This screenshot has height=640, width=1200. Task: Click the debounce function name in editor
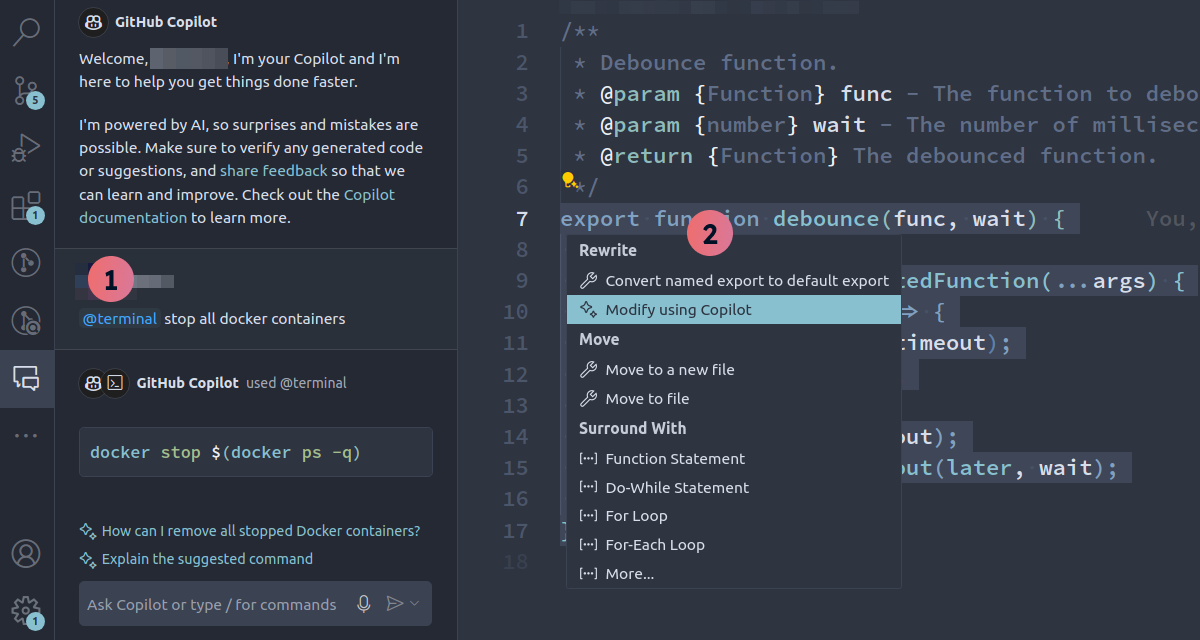click(x=826, y=219)
